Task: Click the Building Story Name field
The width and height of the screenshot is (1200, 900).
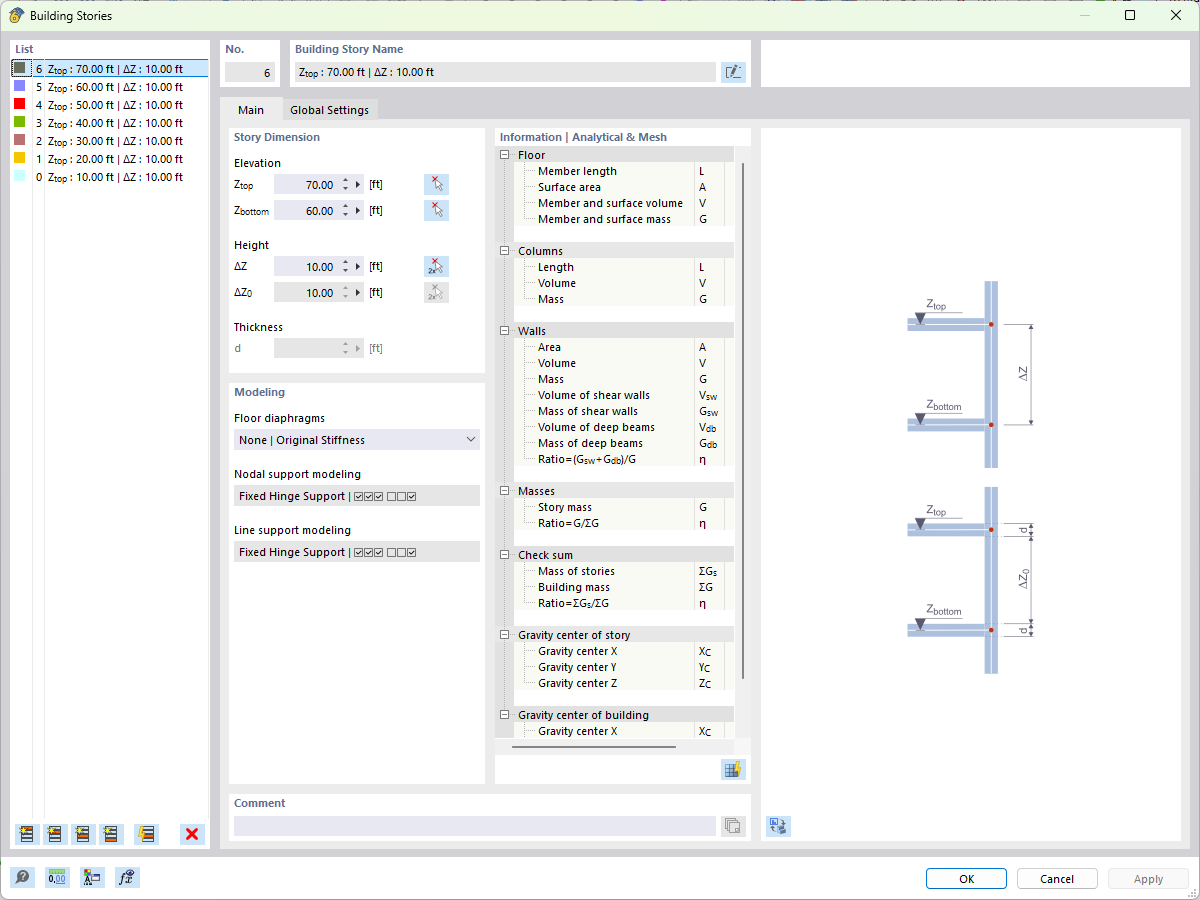Action: pos(505,72)
